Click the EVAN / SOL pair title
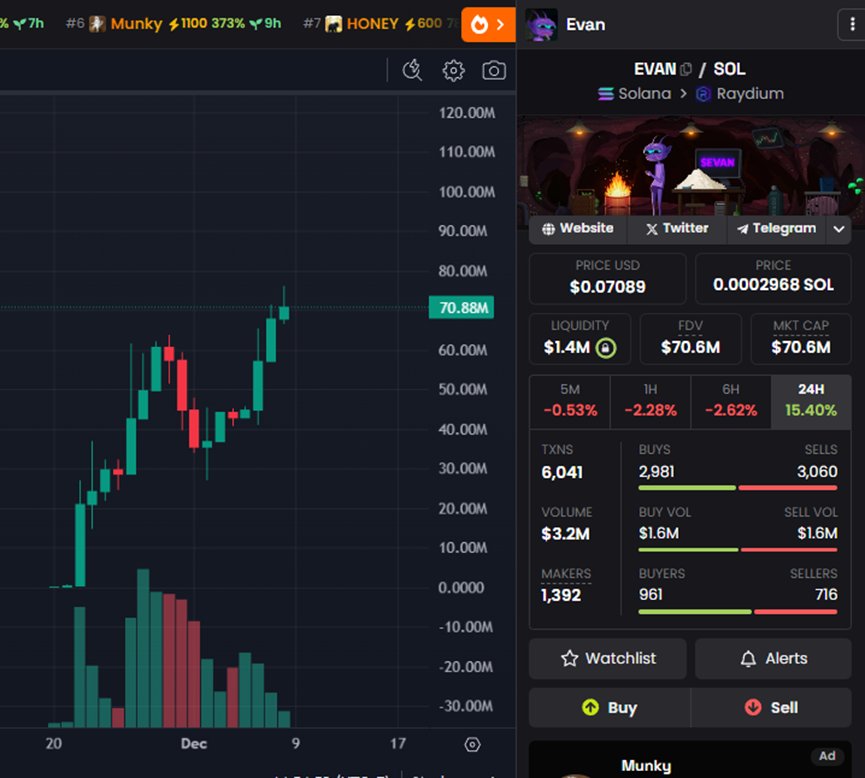This screenshot has height=778, width=865. pyautogui.click(x=690, y=69)
